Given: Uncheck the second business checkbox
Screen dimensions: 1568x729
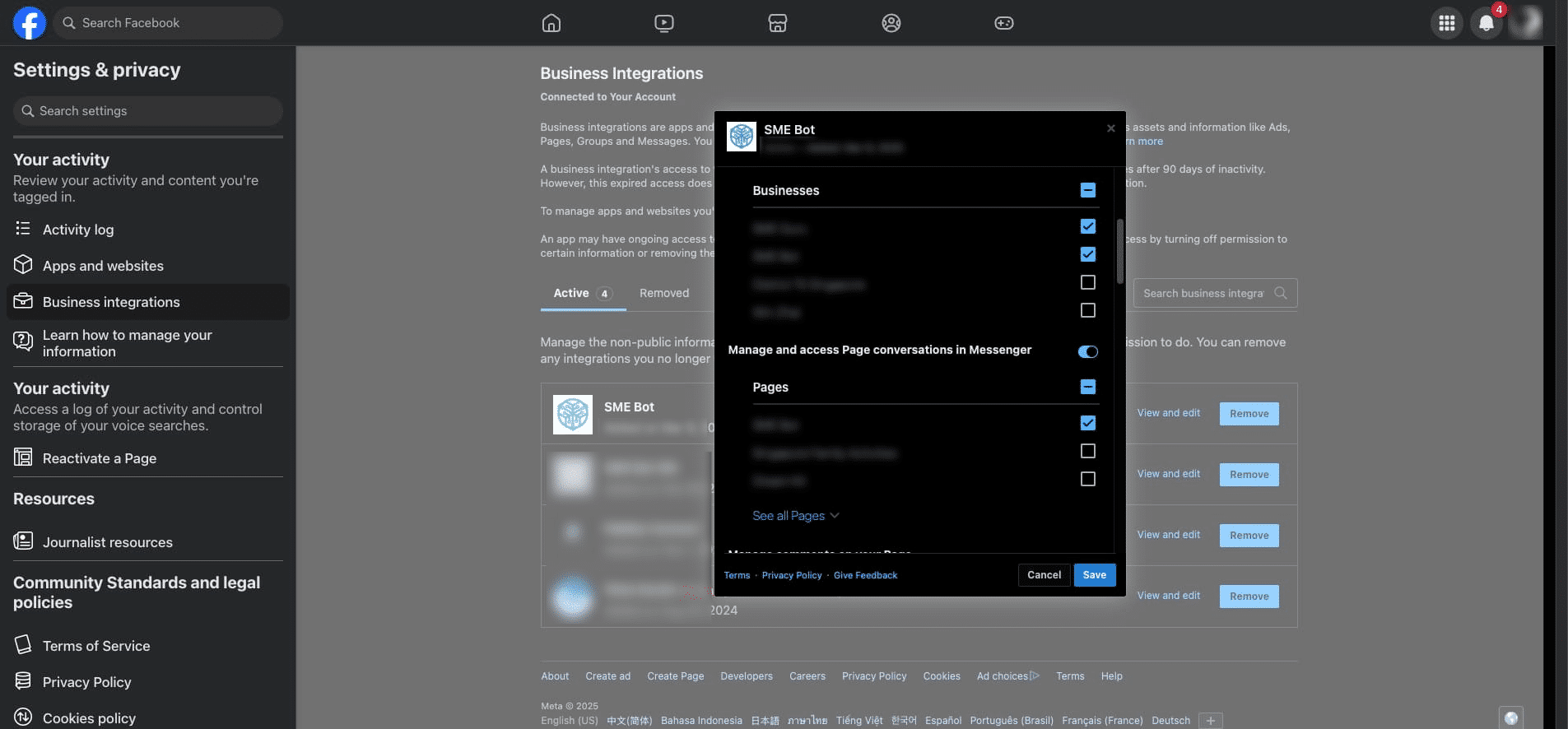Looking at the screenshot, I should (x=1088, y=254).
